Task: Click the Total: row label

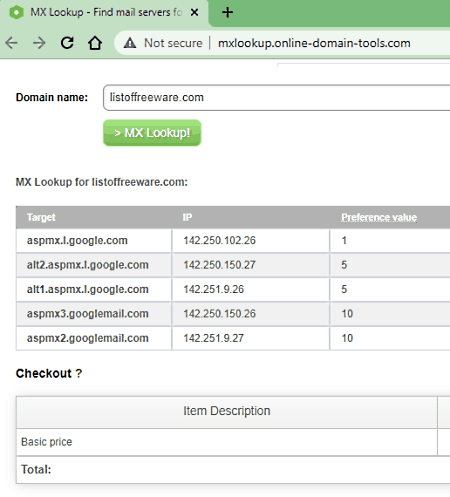Action: (36, 470)
